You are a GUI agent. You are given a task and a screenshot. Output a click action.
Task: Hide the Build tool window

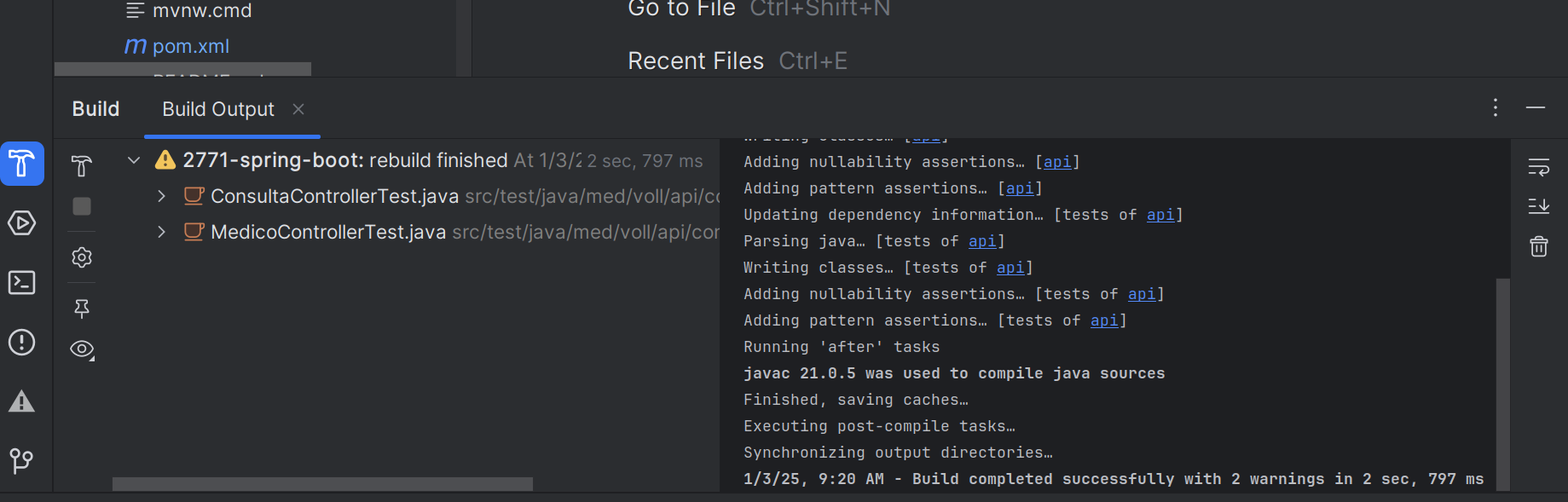coord(1536,107)
